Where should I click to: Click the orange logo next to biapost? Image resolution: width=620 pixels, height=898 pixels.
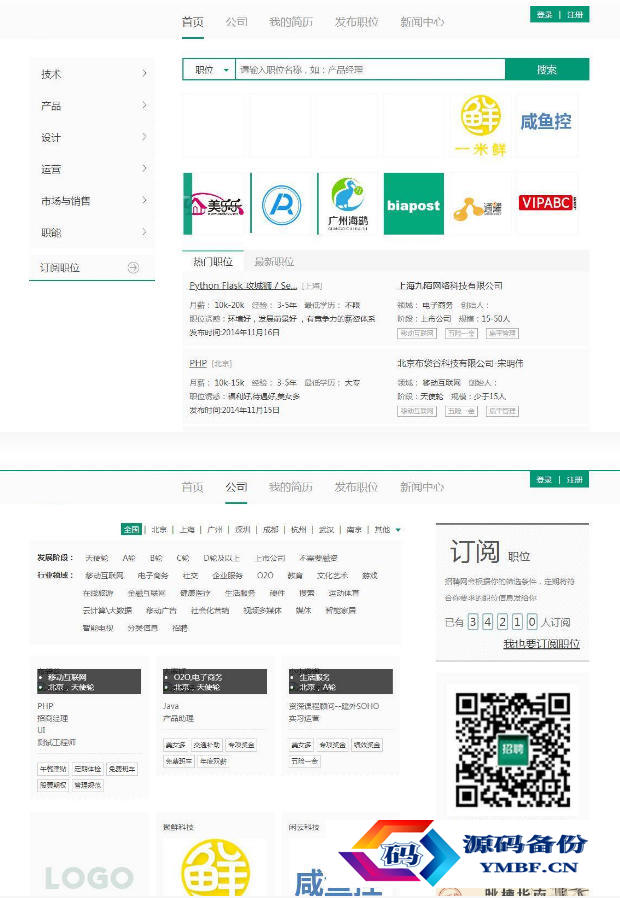[x=478, y=208]
